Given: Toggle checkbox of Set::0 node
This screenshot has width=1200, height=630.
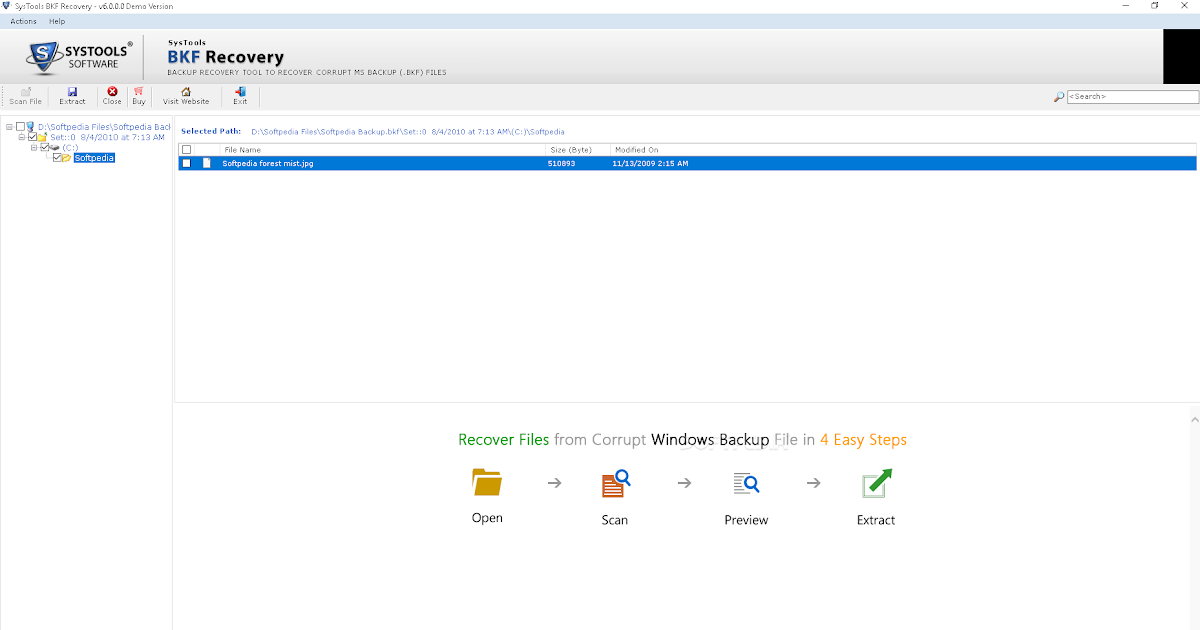Looking at the screenshot, I should [x=32, y=137].
